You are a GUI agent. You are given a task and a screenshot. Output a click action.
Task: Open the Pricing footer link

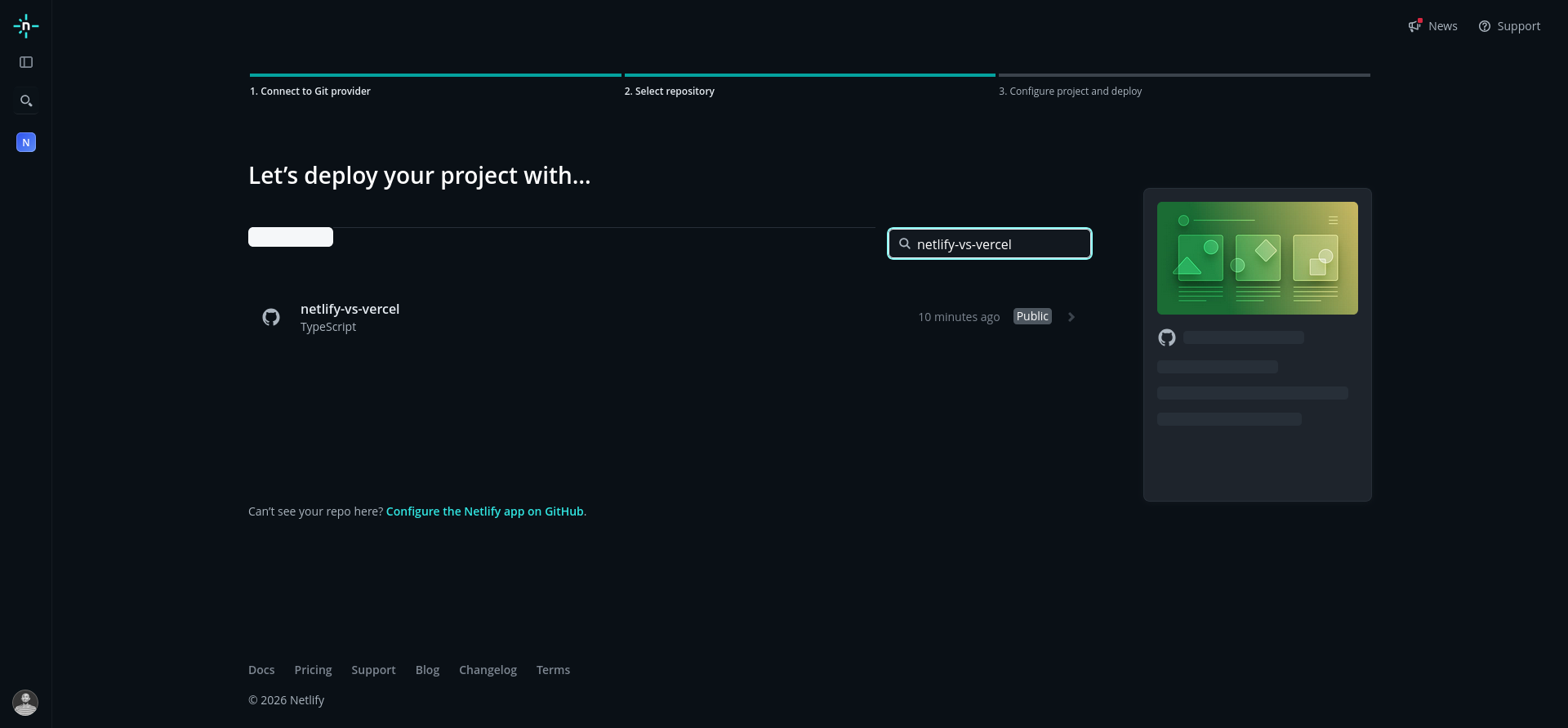314,670
